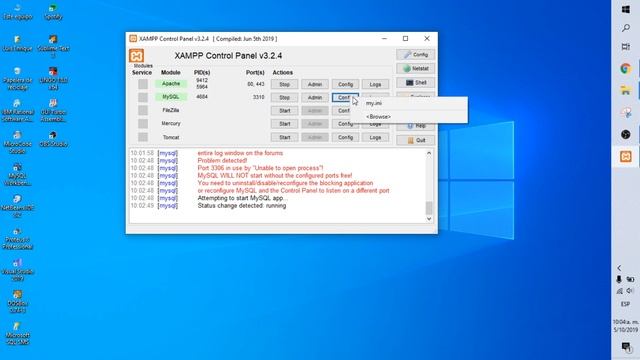
Task: Open the volume tray icon
Action: [x=631, y=291]
